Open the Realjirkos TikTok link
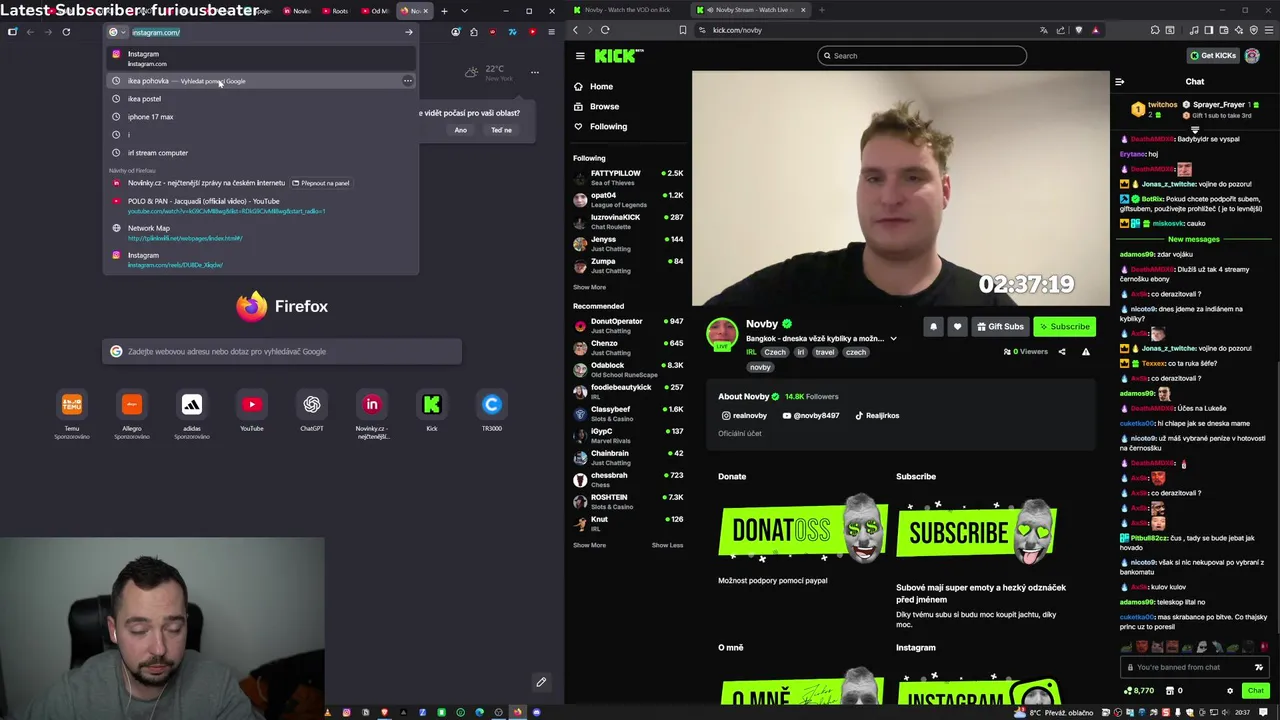 pyautogui.click(x=877, y=416)
